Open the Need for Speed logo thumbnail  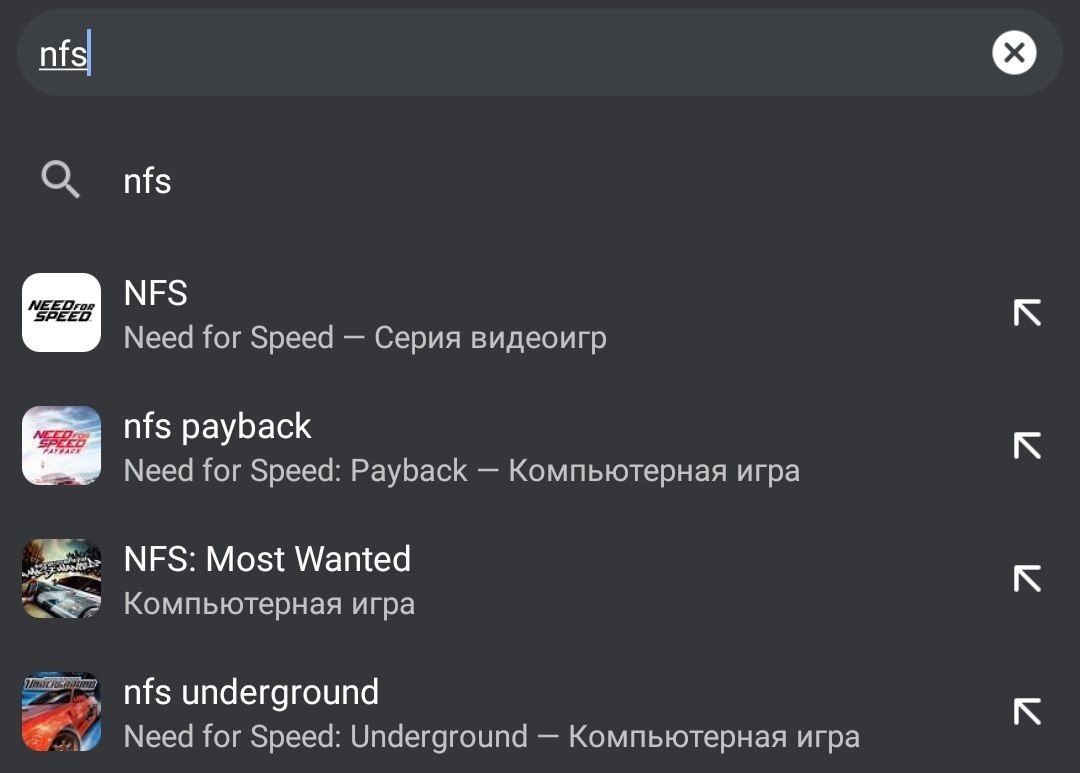tap(61, 313)
